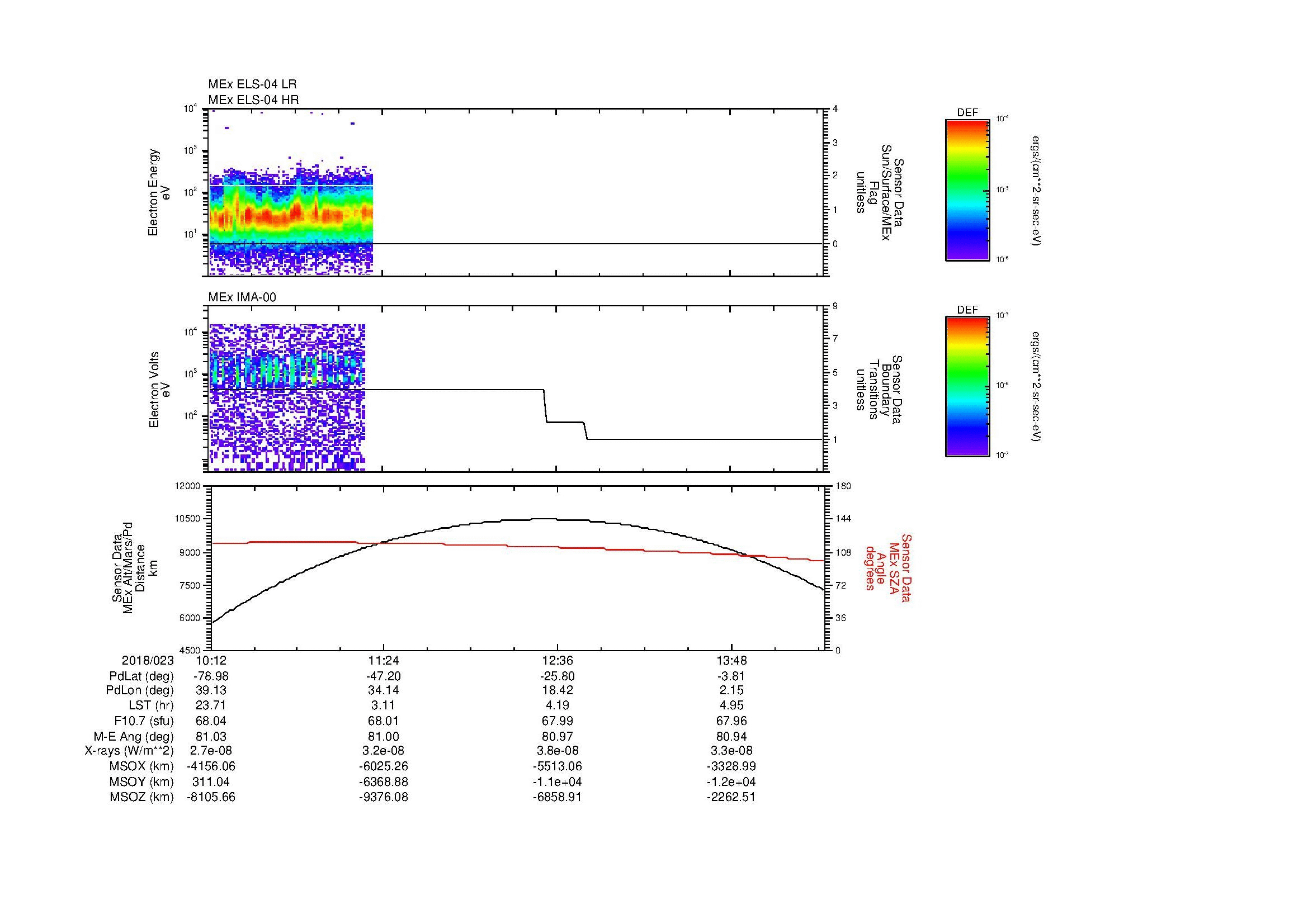Click the PdLat value '-47.20'
Image resolution: width=1308 pixels, height=924 pixels.
point(384,676)
